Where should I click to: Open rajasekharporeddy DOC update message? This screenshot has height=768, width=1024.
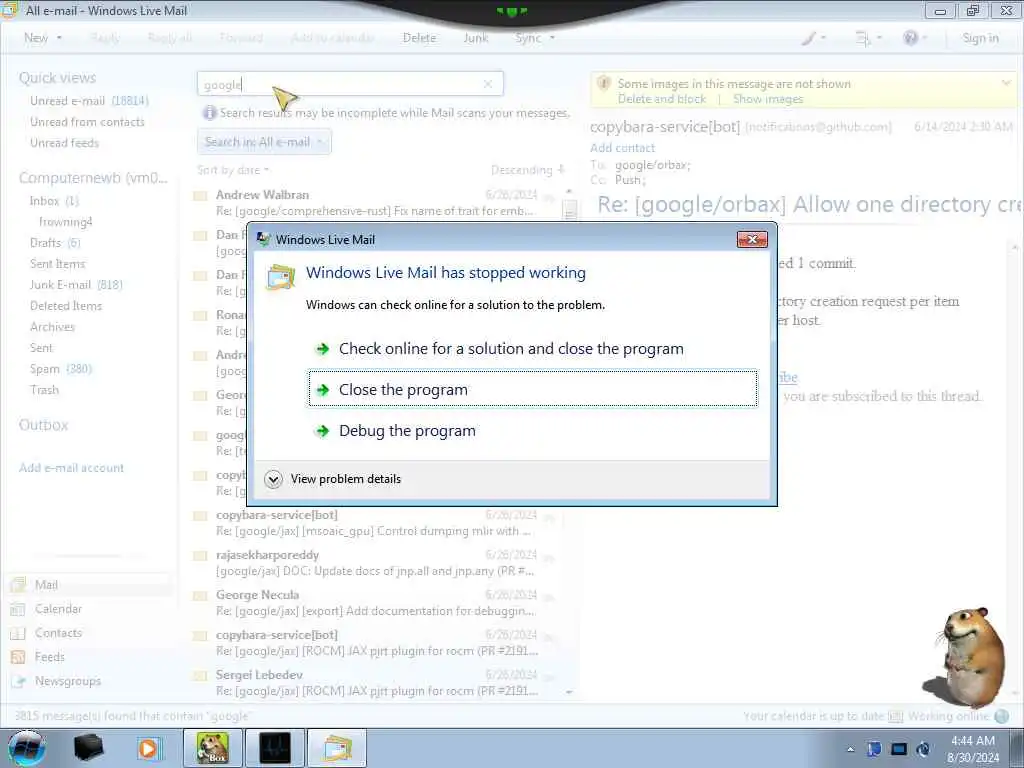point(376,563)
